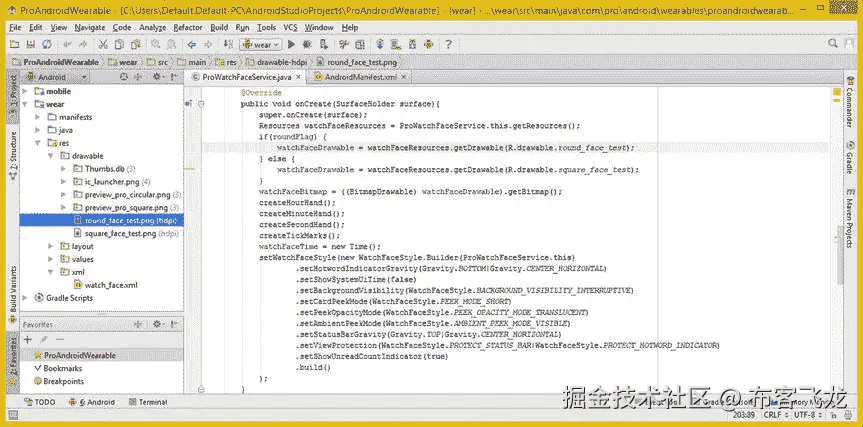Open the Maven Projects side panel
Viewport: 863px width, 427px height.
(x=851, y=217)
